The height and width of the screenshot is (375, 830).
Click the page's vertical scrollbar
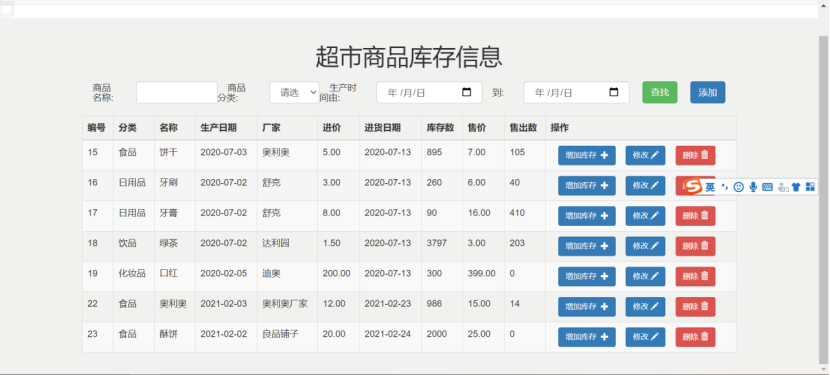(824, 201)
